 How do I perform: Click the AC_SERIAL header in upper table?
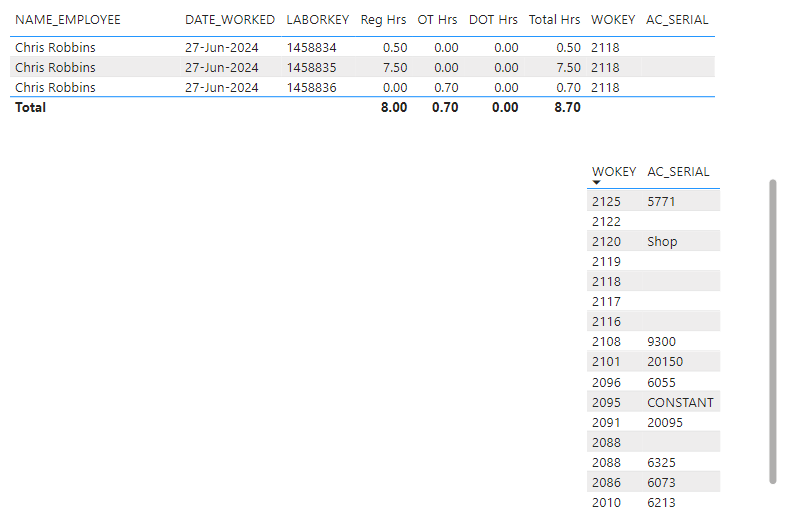click(677, 20)
